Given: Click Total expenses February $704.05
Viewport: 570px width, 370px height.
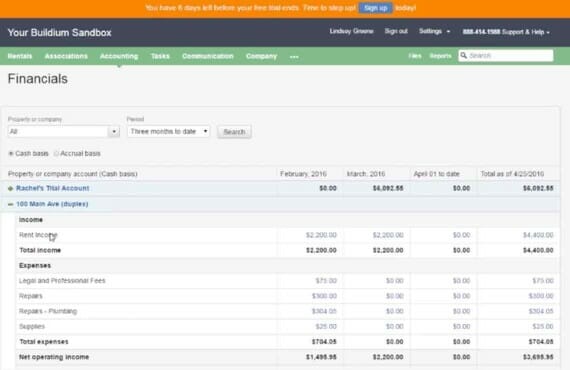Looking at the screenshot, I should coord(324,342).
